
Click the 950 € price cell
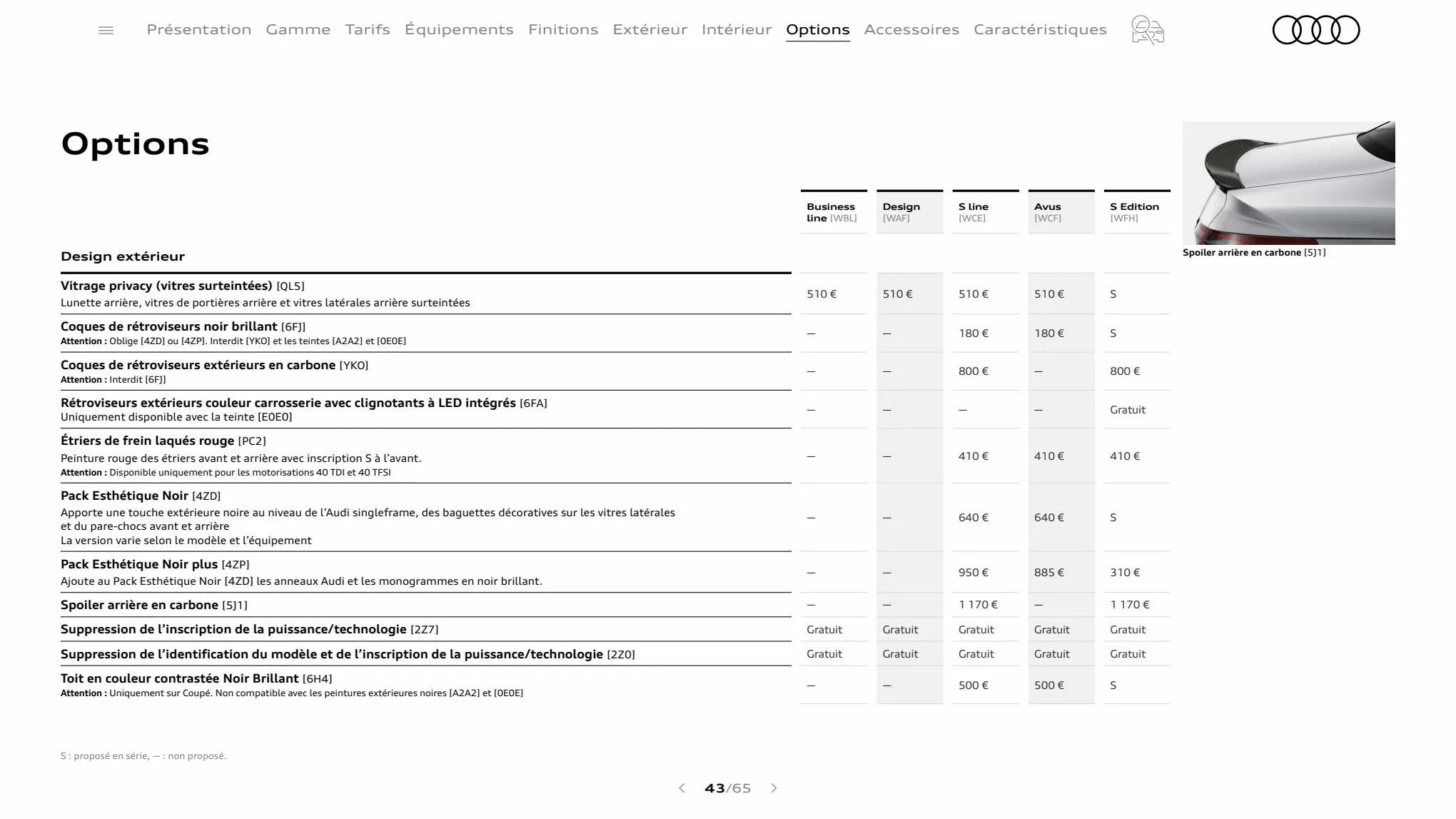tap(974, 573)
